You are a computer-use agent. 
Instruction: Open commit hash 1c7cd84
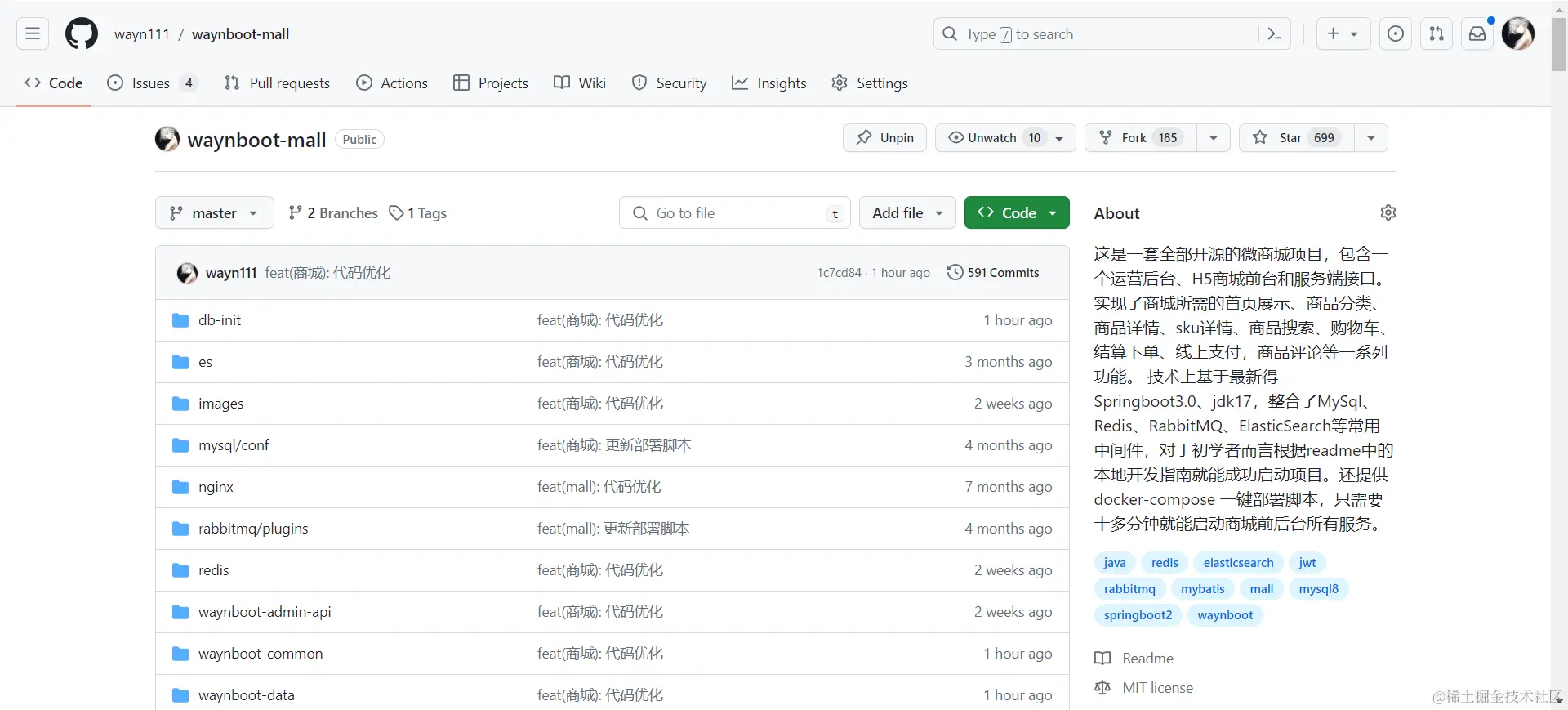coord(839,273)
